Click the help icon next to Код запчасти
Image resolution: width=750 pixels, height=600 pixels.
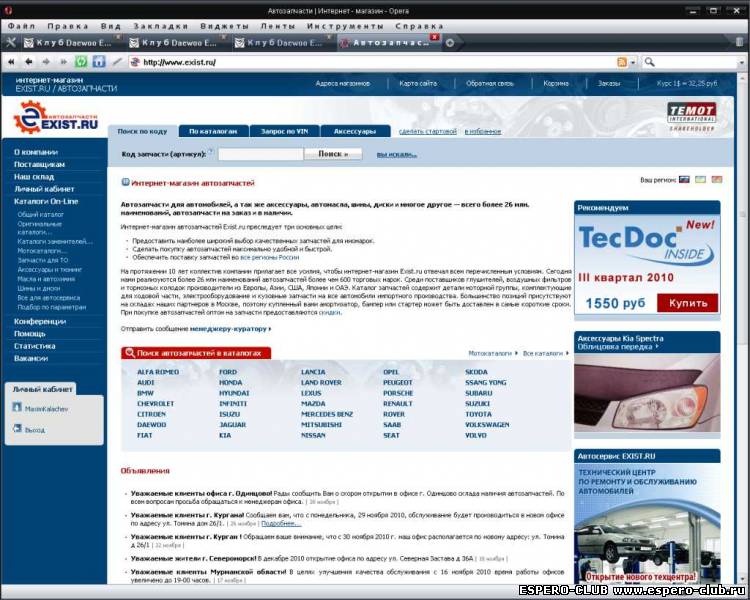pyautogui.click(x=210, y=151)
